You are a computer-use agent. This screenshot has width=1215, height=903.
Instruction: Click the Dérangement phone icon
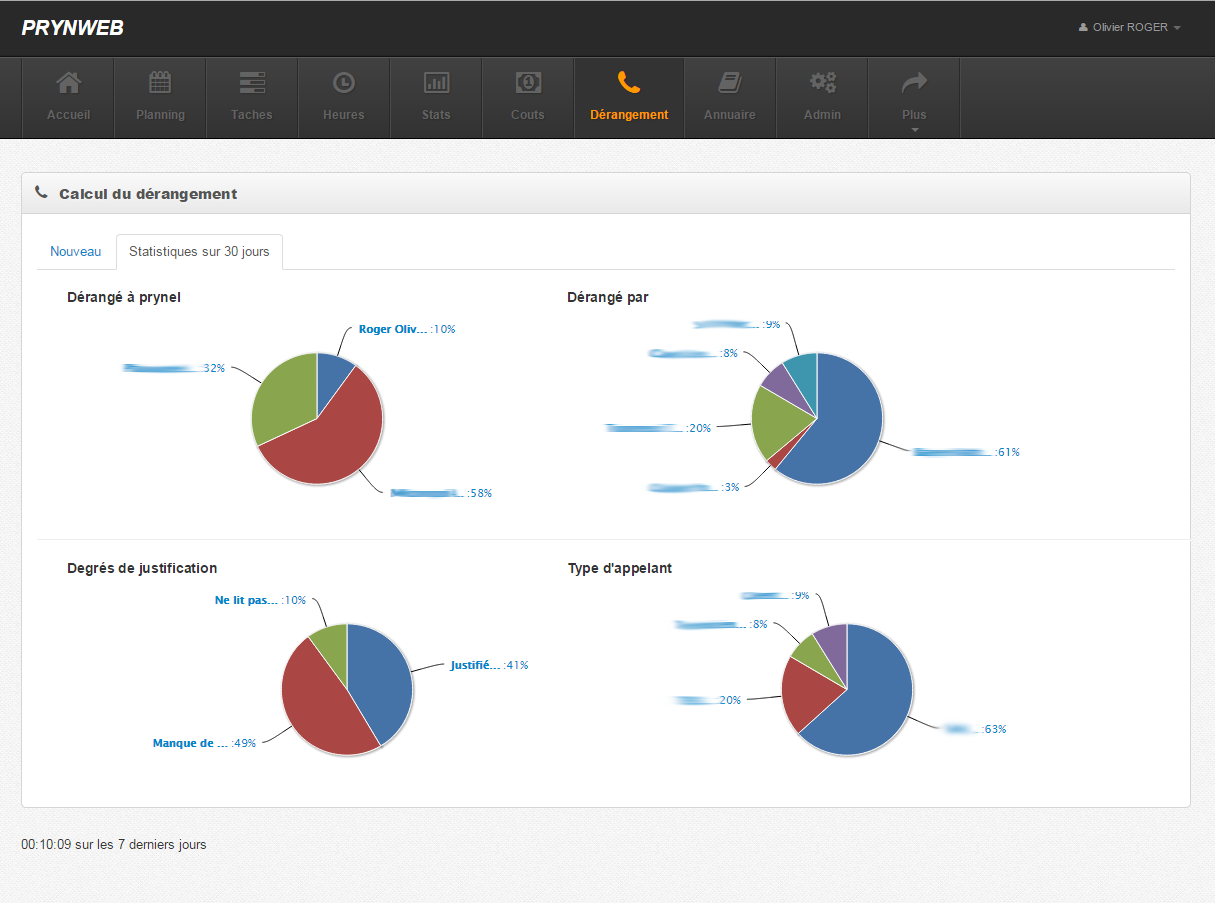click(x=629, y=83)
